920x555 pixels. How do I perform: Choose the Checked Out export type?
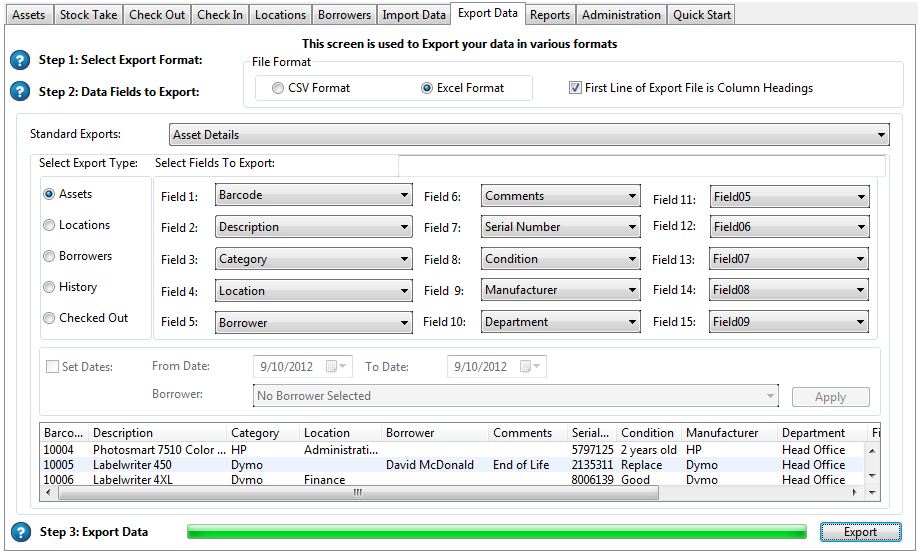[x=49, y=319]
